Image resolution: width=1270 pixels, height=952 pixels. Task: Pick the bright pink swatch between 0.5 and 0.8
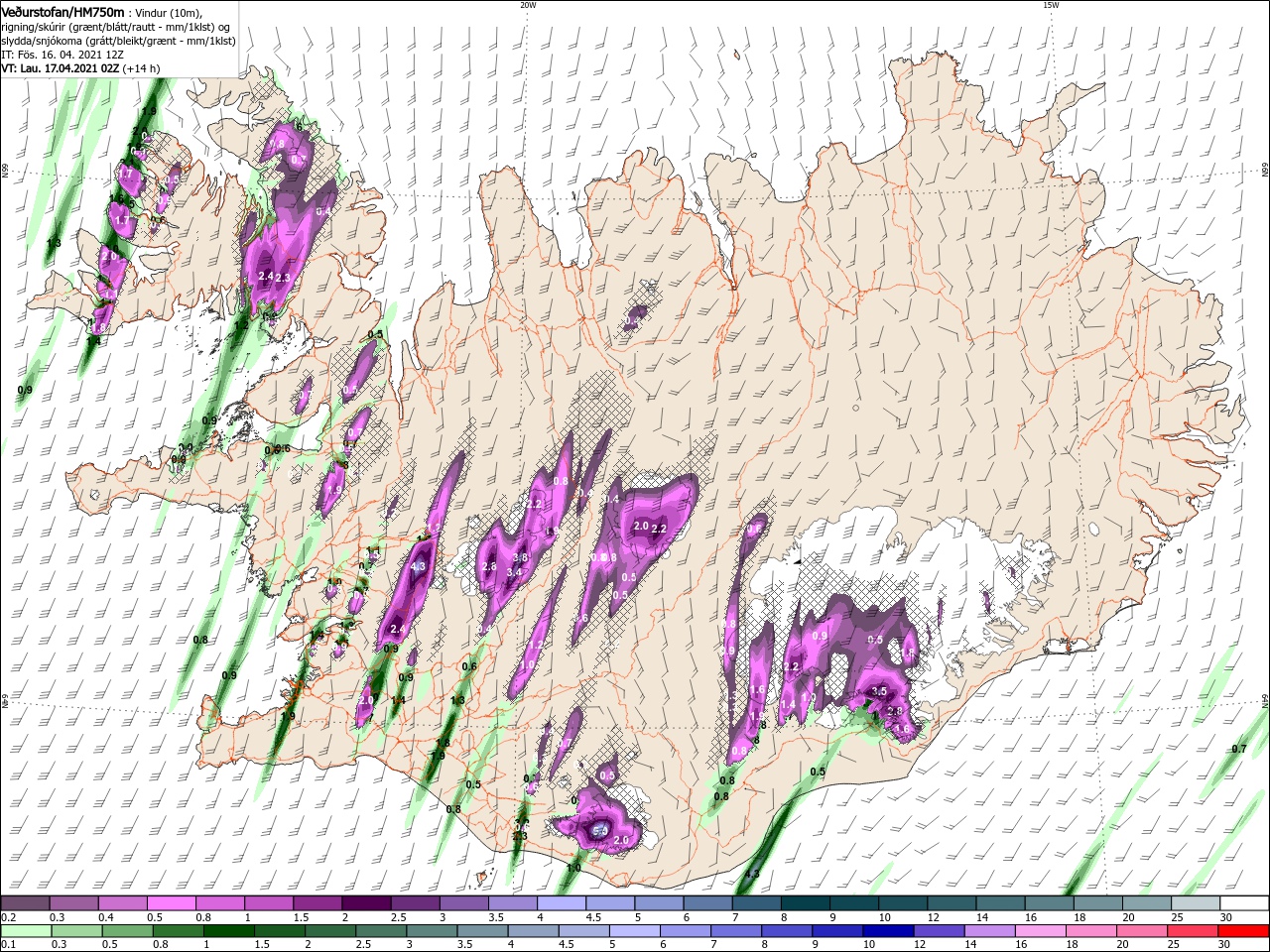click(x=171, y=903)
